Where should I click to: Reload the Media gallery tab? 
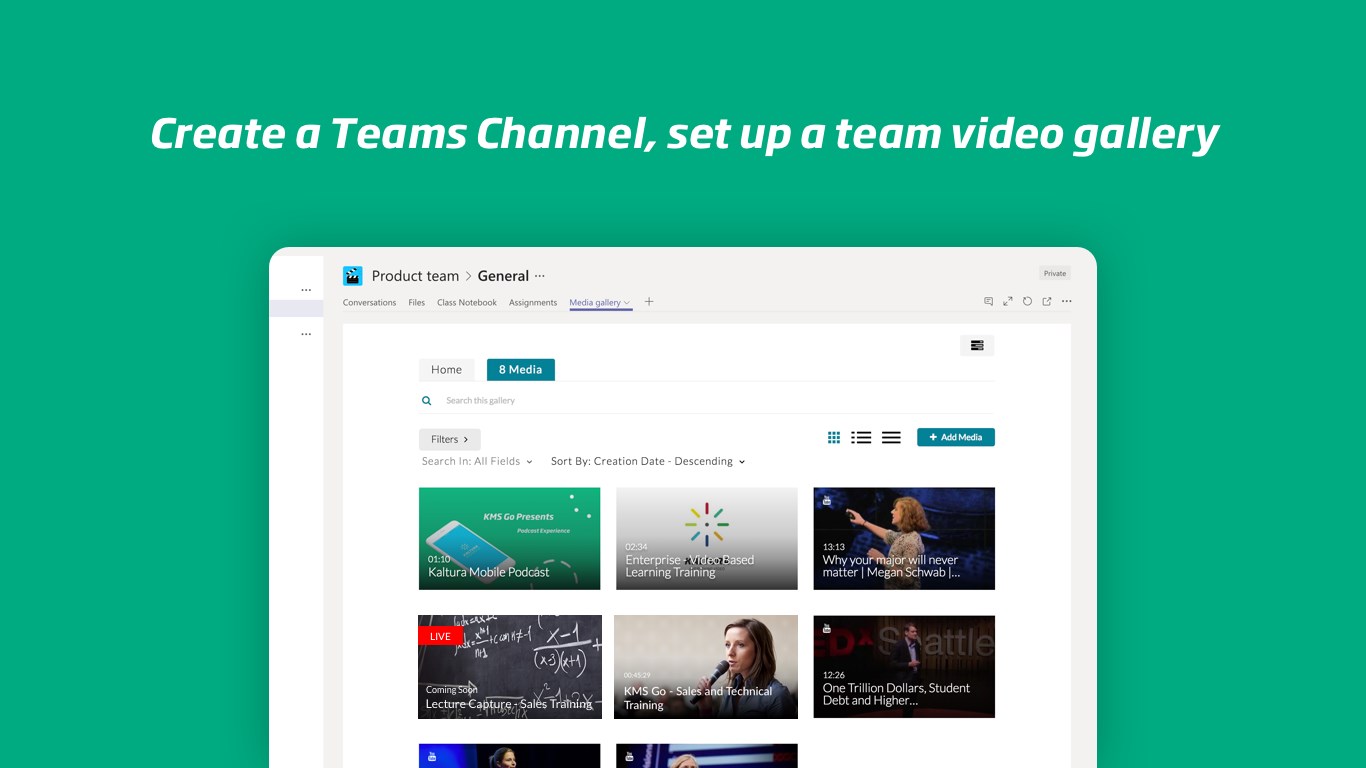1027,302
